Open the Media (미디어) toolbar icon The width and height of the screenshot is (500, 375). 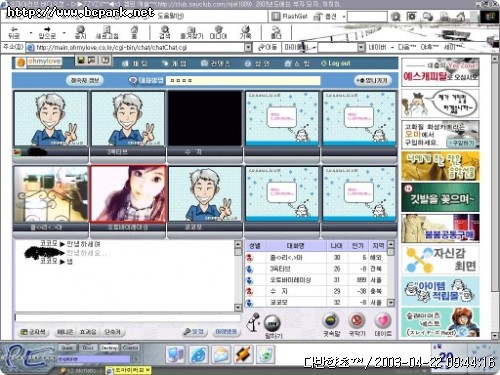coord(218,32)
